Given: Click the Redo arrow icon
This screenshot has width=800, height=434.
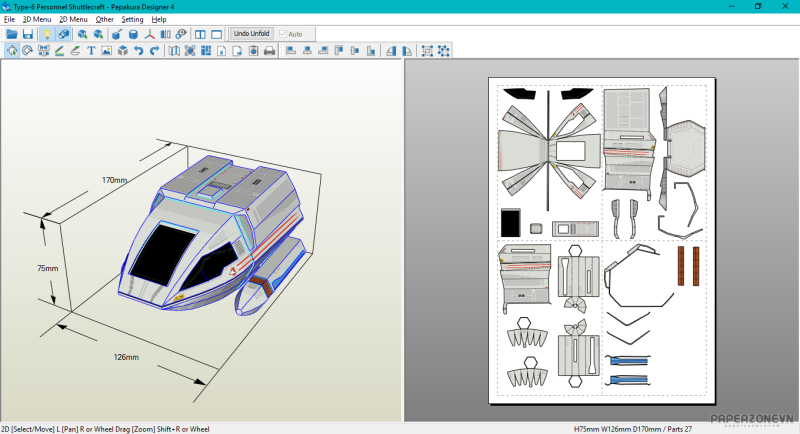Looking at the screenshot, I should (154, 51).
